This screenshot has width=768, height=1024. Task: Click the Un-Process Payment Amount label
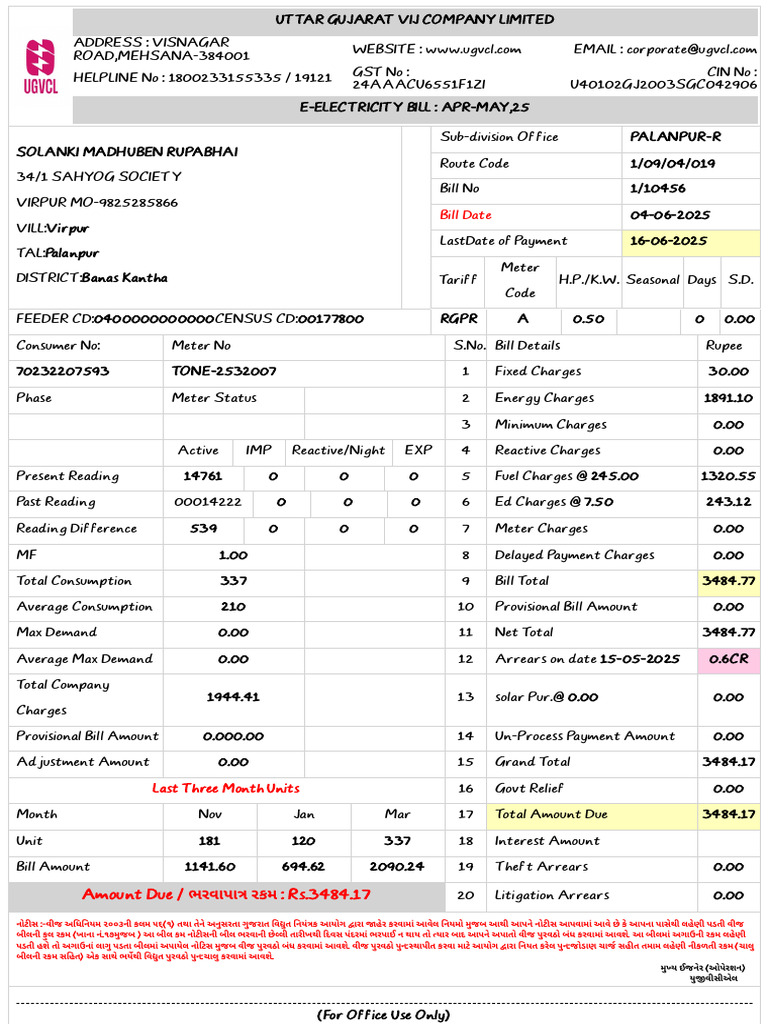(584, 737)
